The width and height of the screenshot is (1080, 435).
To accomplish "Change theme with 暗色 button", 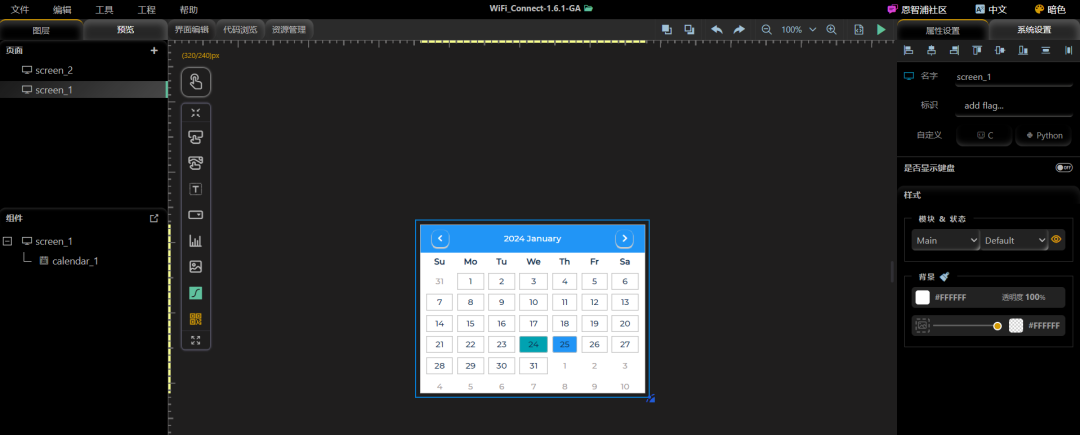I will (1050, 10).
